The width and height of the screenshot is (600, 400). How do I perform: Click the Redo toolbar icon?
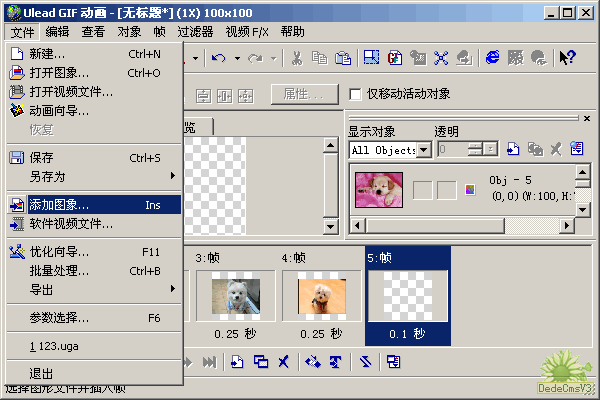(255, 58)
